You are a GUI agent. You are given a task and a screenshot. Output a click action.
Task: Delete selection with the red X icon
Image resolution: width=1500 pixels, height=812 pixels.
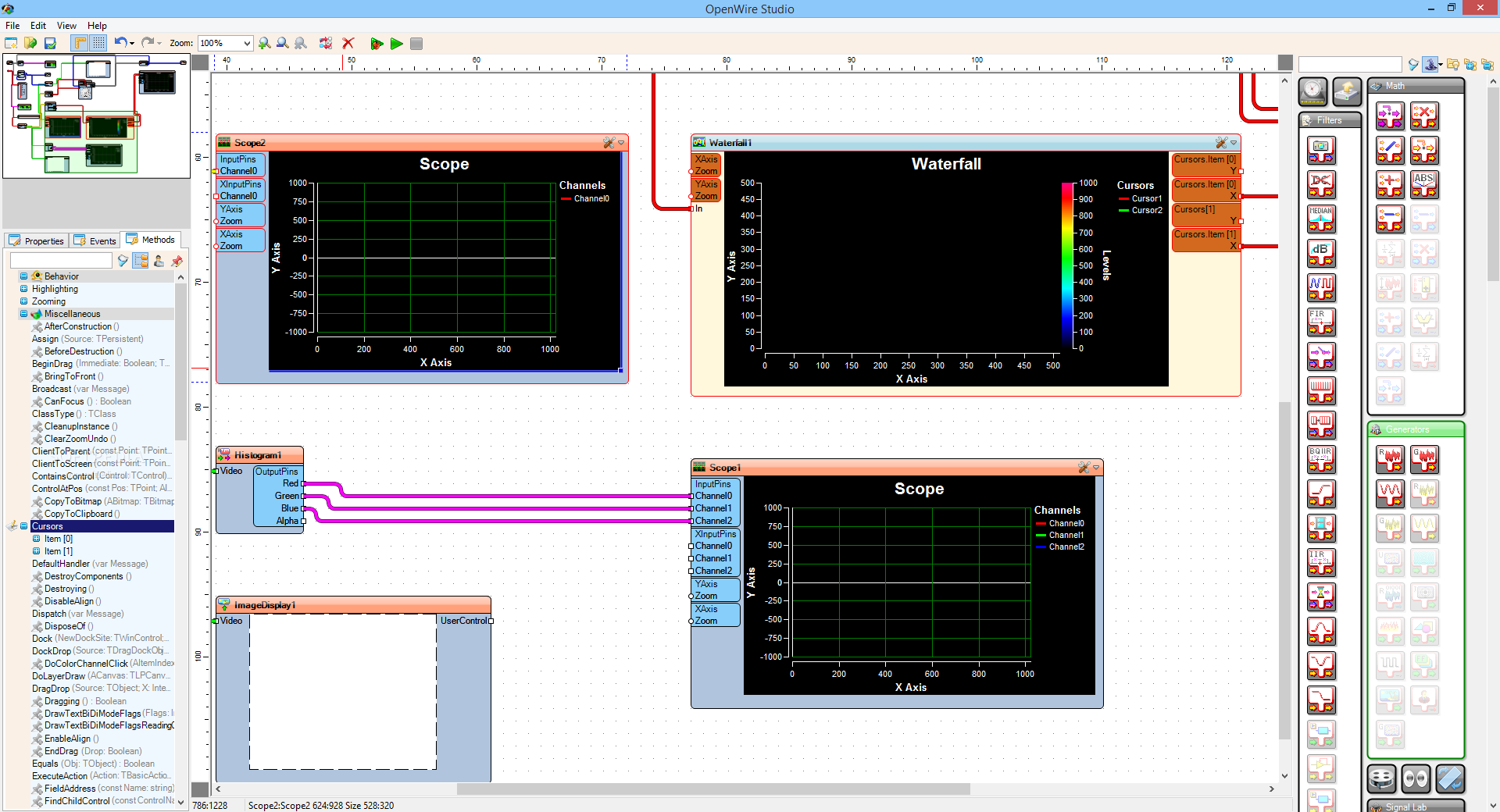(348, 44)
